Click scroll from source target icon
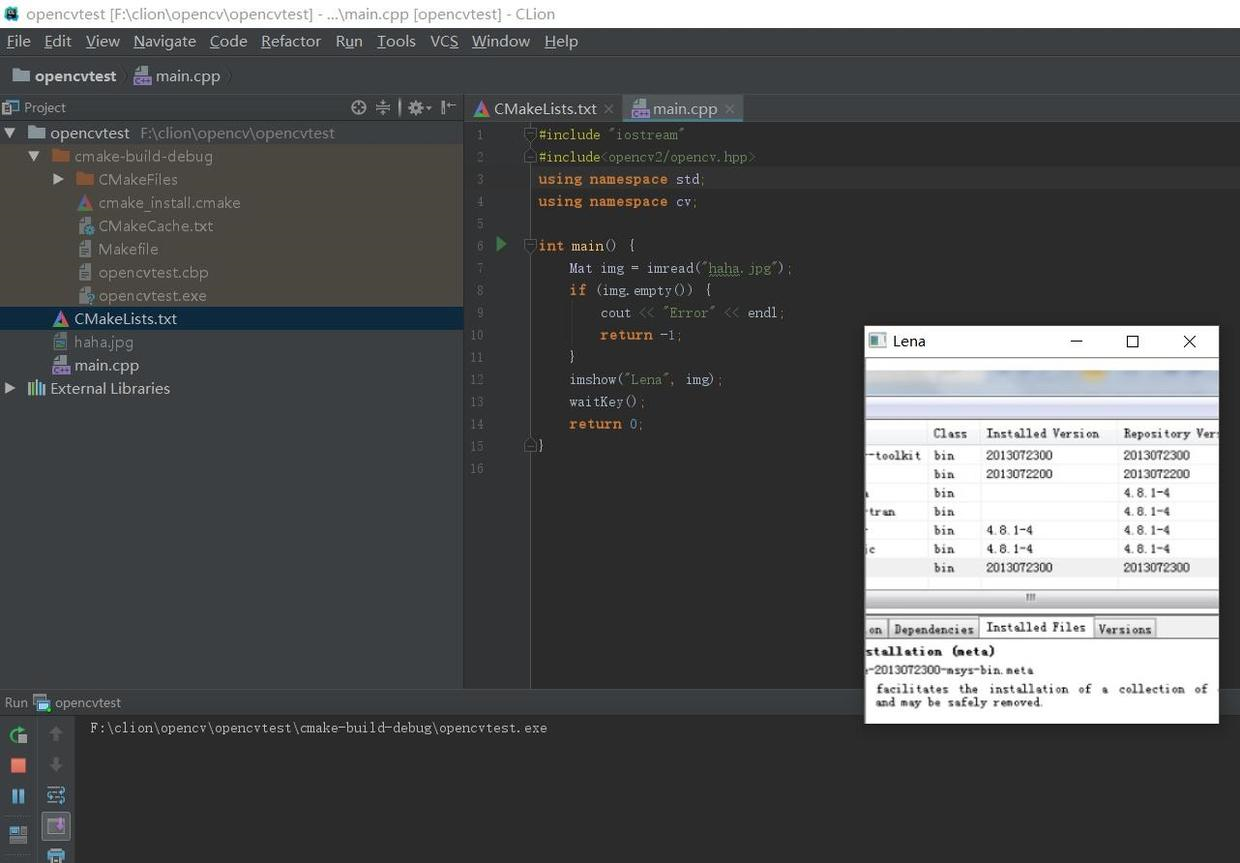This screenshot has width=1240, height=863. pyautogui.click(x=359, y=108)
